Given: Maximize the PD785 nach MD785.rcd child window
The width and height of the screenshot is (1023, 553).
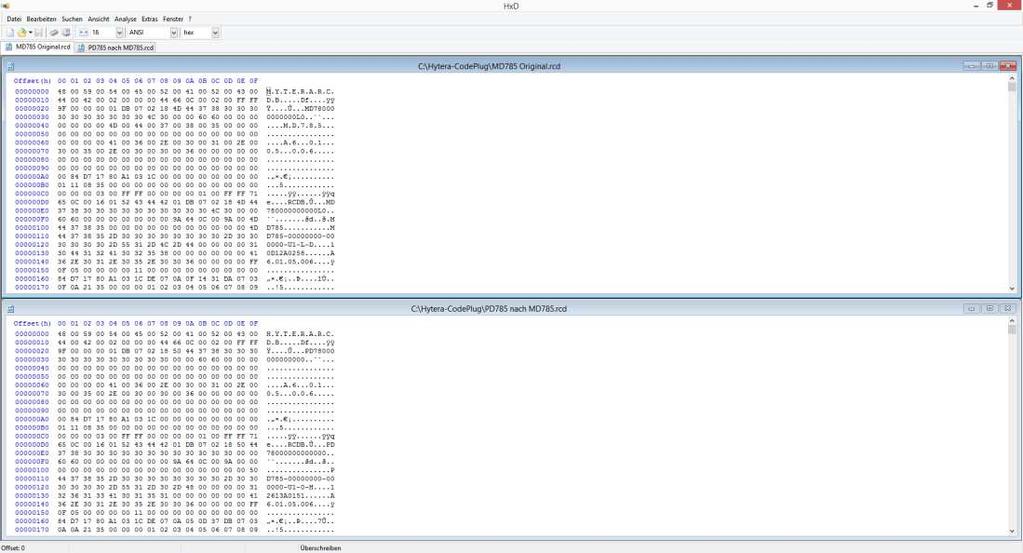Looking at the screenshot, I should (989, 308).
